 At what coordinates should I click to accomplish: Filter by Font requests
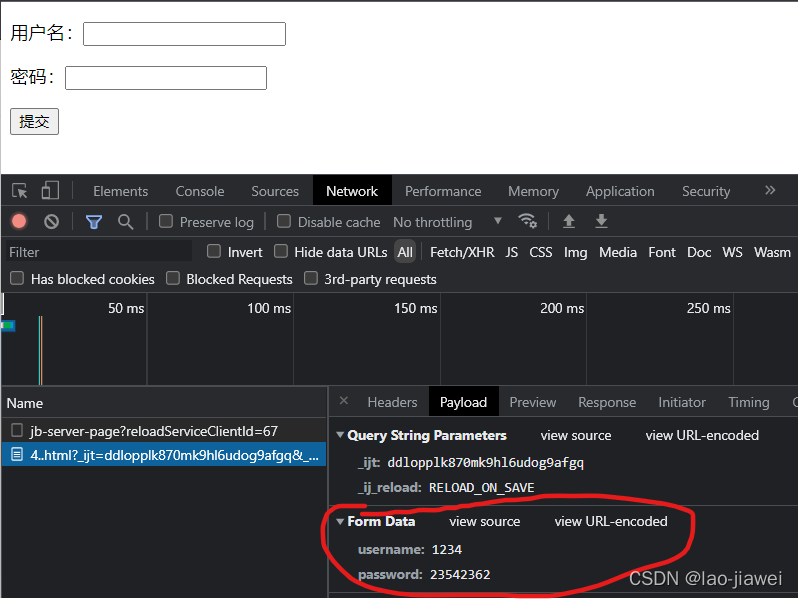click(x=662, y=252)
